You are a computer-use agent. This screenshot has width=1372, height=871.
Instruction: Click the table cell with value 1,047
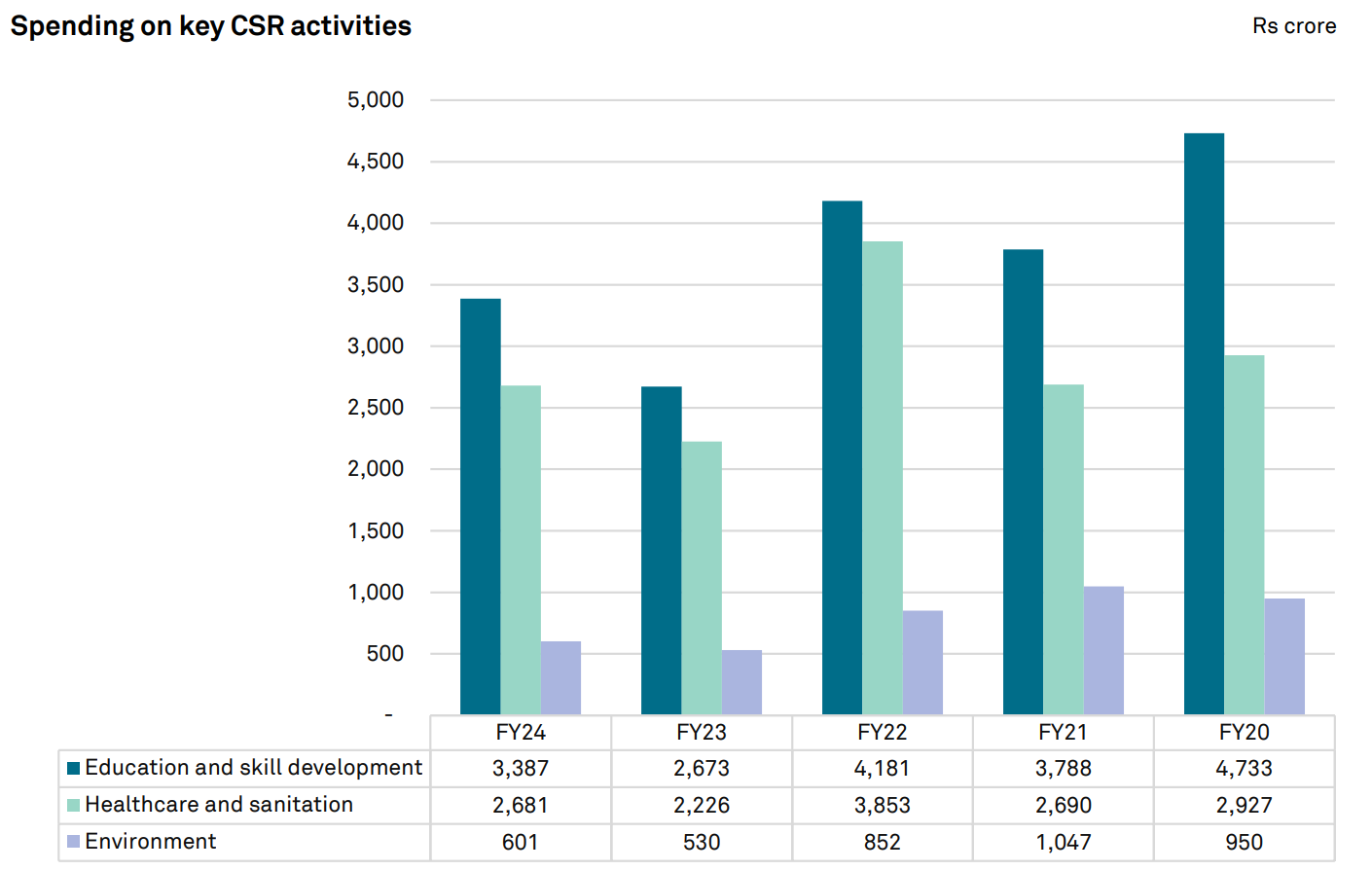tap(1064, 843)
